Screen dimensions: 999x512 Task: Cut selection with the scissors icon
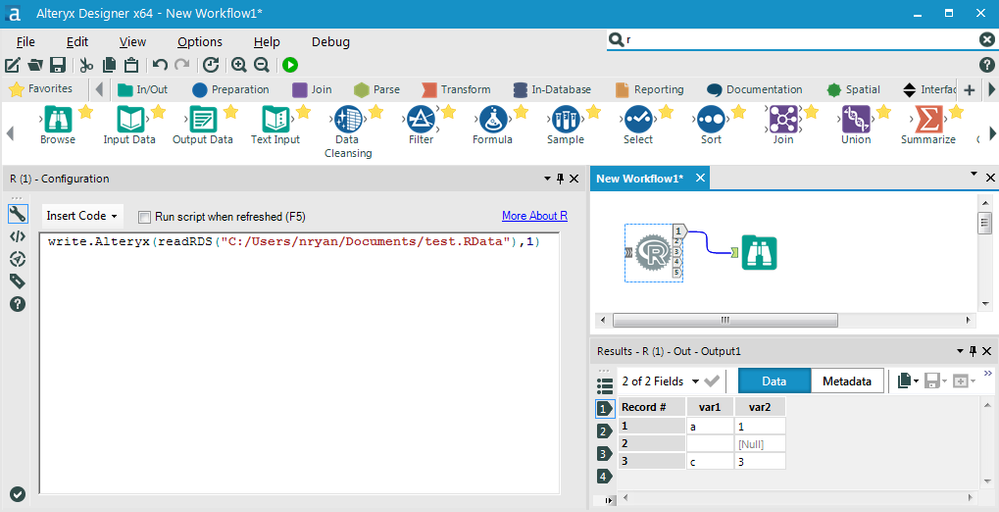click(87, 65)
